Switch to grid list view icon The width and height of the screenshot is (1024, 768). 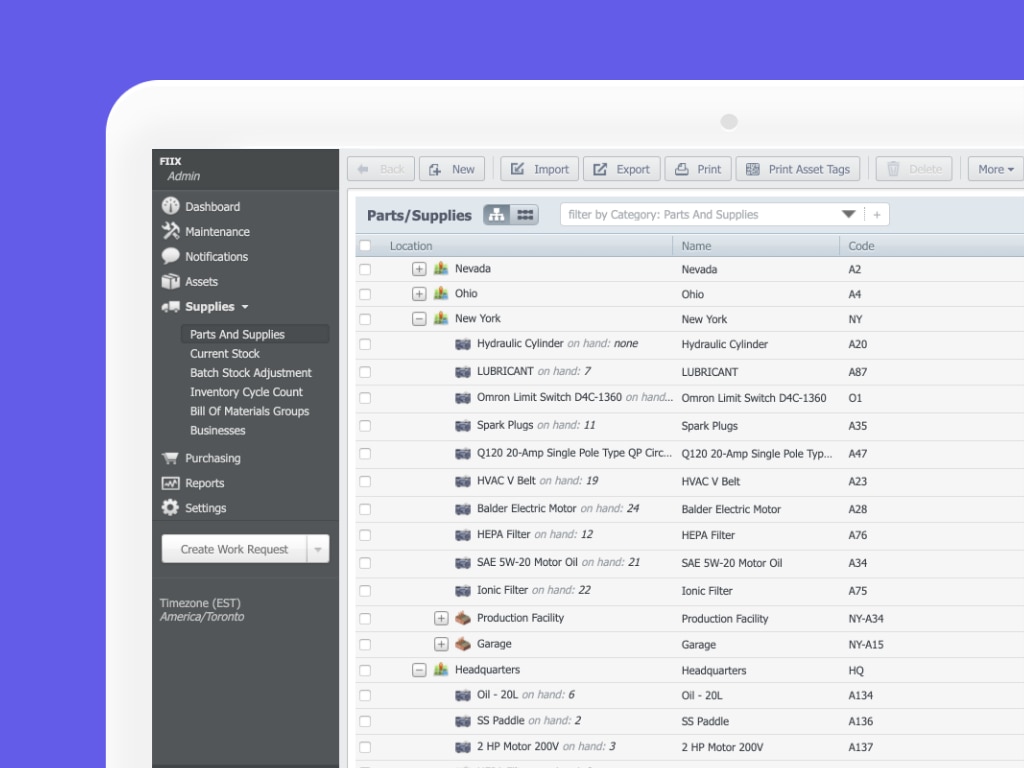pos(525,215)
